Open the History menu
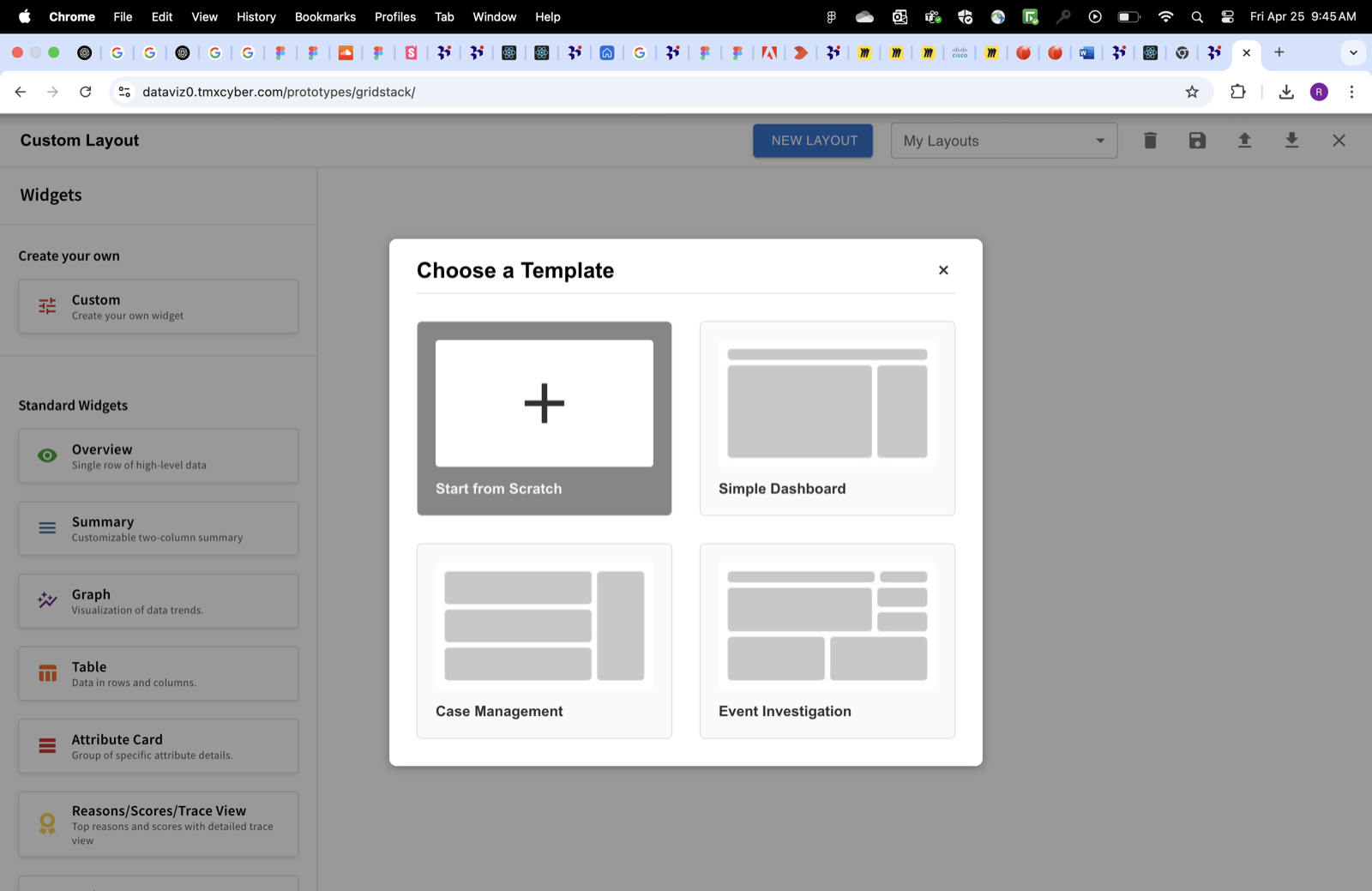Viewport: 1372px width, 891px height. pos(256,16)
